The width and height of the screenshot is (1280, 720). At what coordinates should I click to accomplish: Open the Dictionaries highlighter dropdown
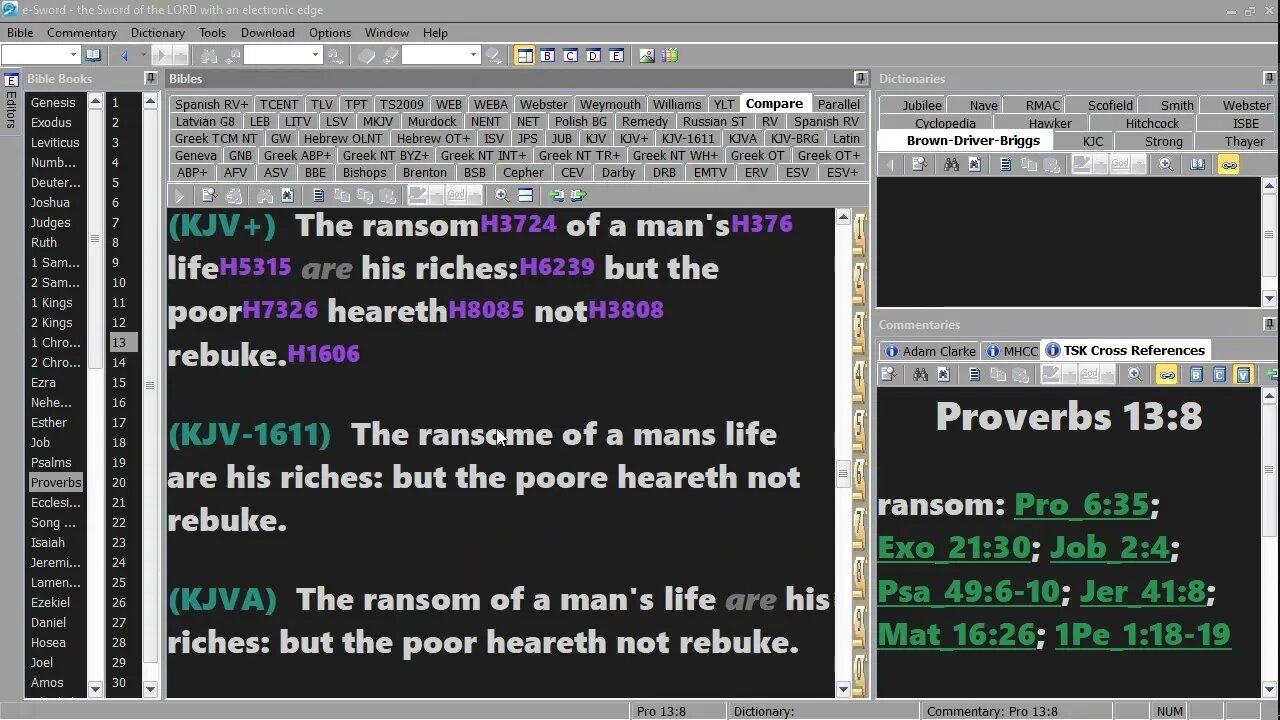(x=1101, y=165)
